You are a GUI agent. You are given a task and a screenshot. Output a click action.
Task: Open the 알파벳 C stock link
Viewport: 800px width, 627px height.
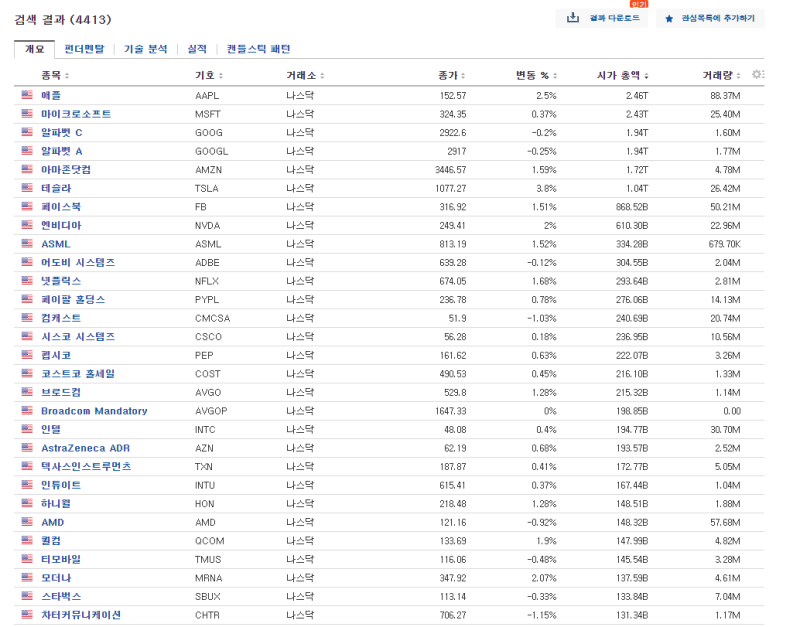point(62,133)
